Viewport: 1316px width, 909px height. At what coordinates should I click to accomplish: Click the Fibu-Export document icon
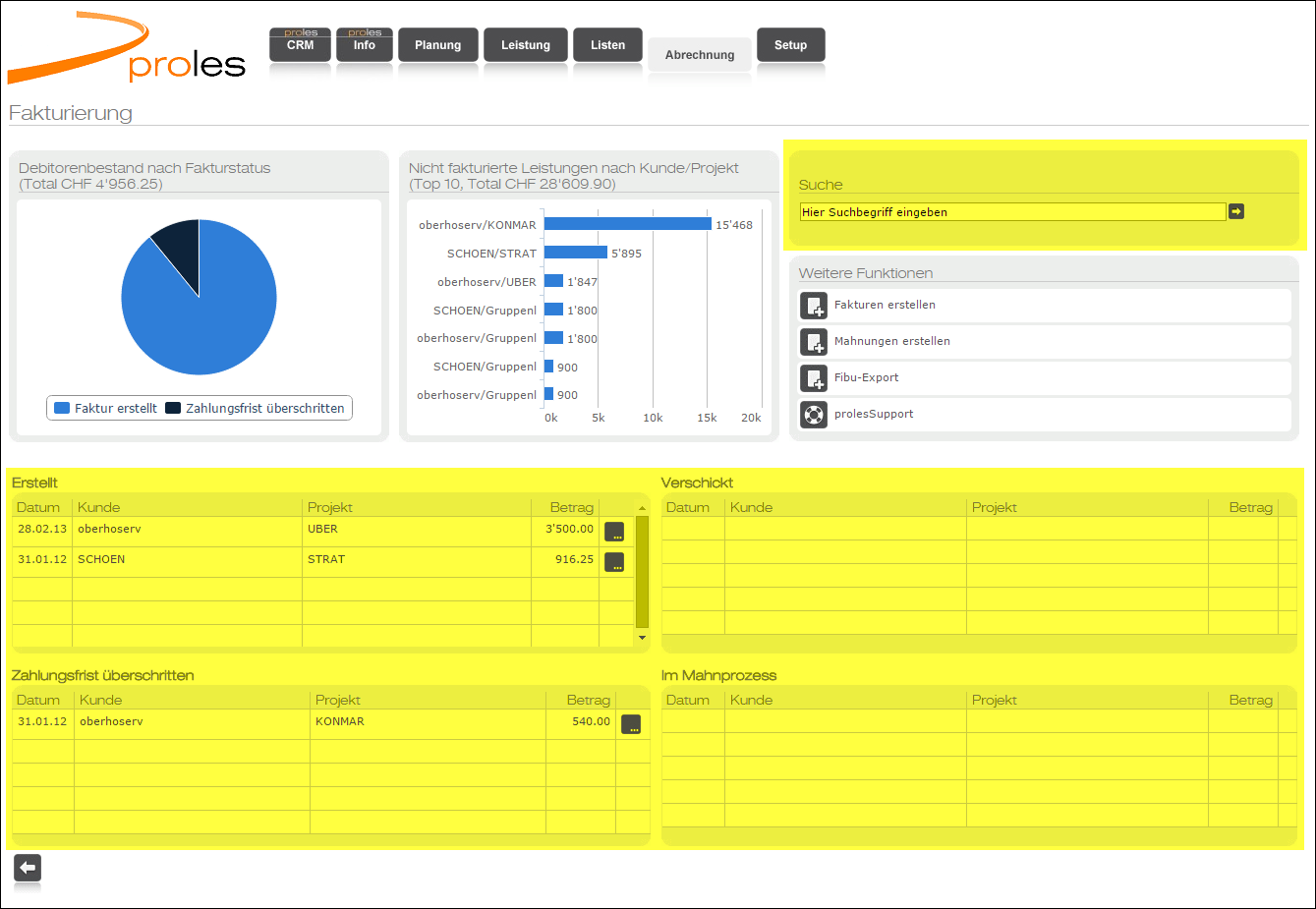814,378
